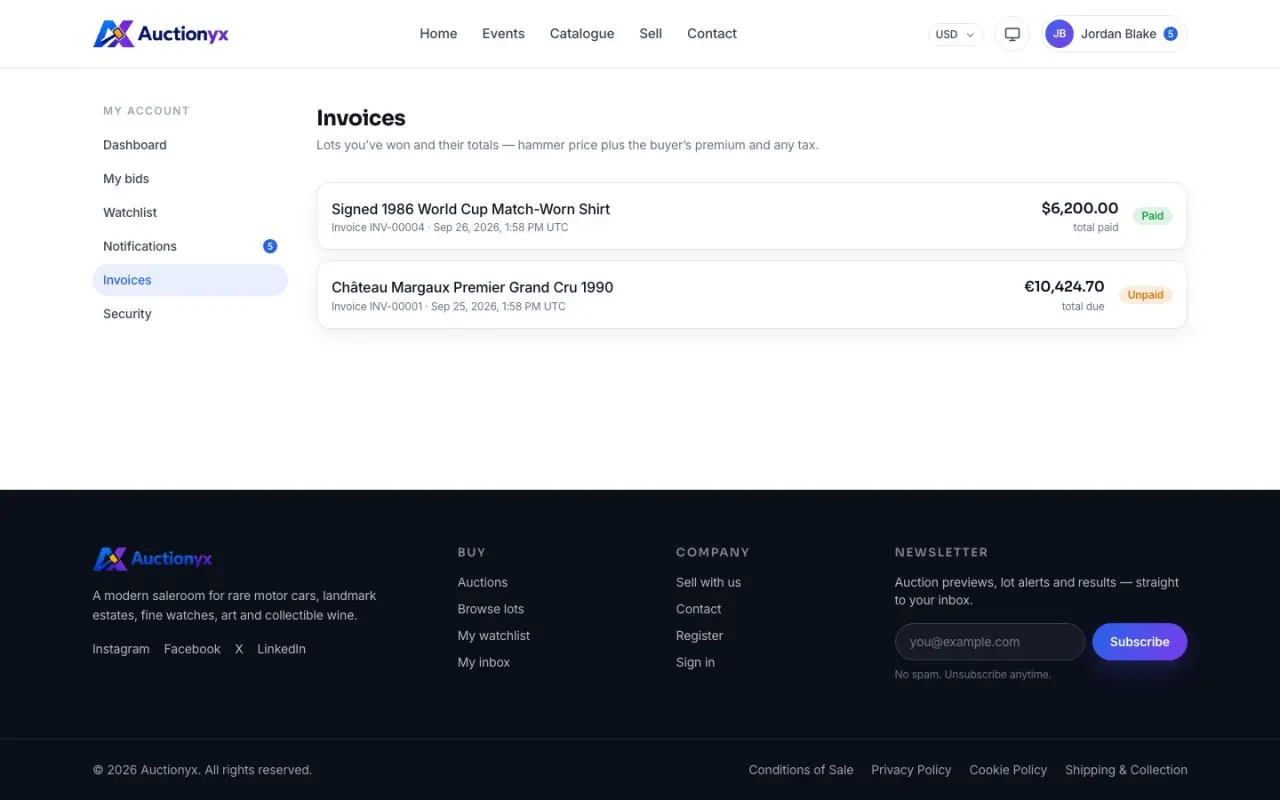Open the Sign in footer link

click(696, 662)
